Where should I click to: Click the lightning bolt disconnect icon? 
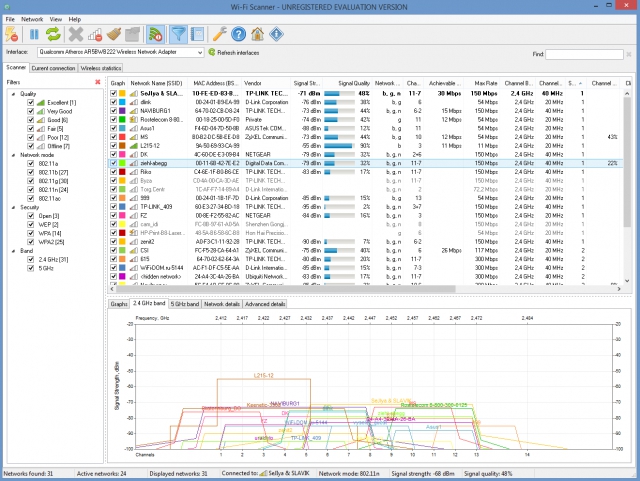11,34
